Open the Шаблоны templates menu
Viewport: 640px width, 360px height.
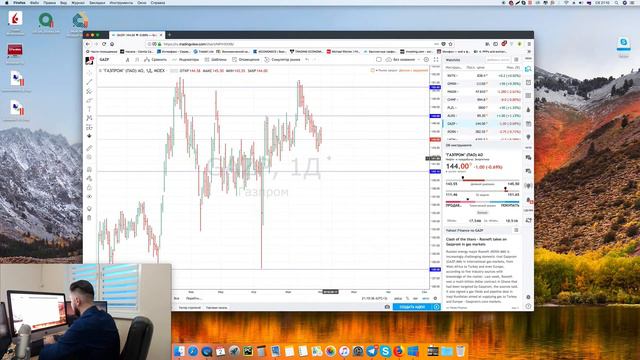coord(216,60)
